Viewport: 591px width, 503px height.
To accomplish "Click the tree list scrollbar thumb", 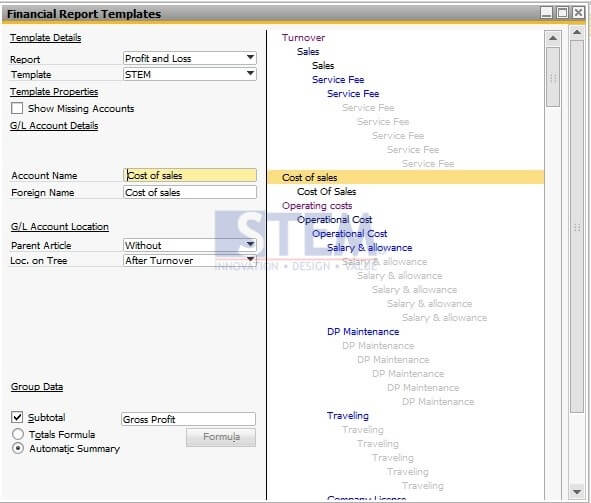I will 553,77.
